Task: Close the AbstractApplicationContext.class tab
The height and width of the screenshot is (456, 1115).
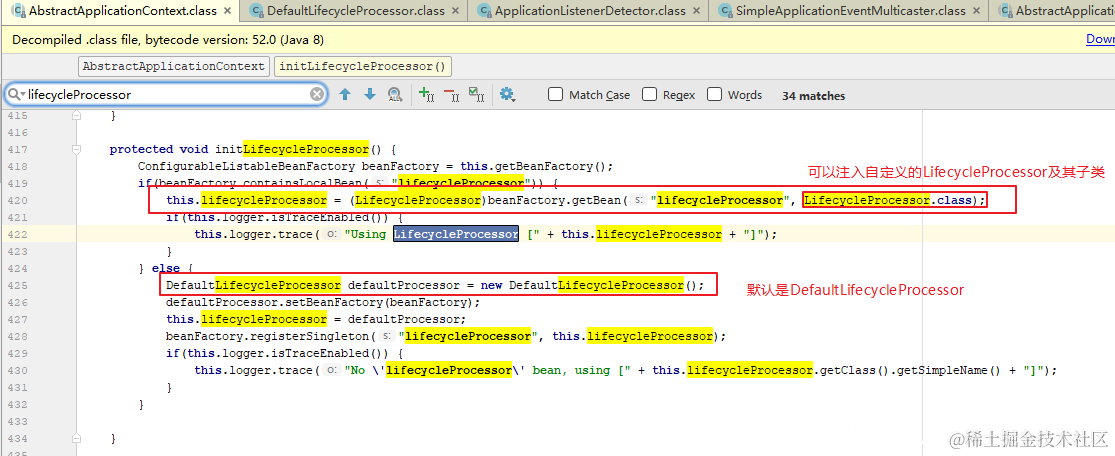Action: coord(228,11)
